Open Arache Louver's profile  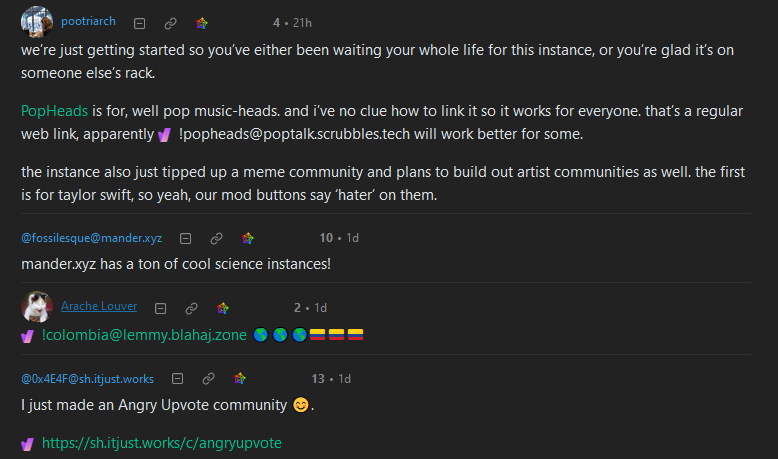click(99, 306)
